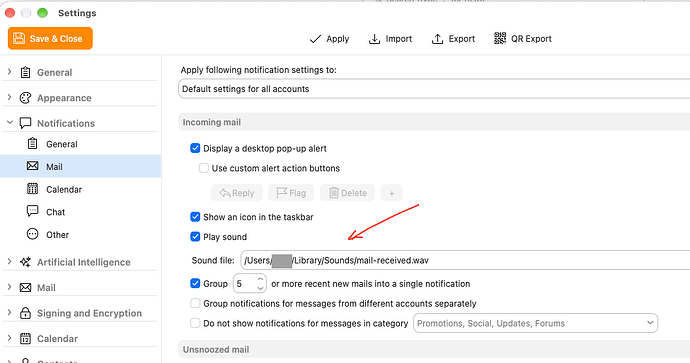Click the Apply checkmark icon

(315, 39)
